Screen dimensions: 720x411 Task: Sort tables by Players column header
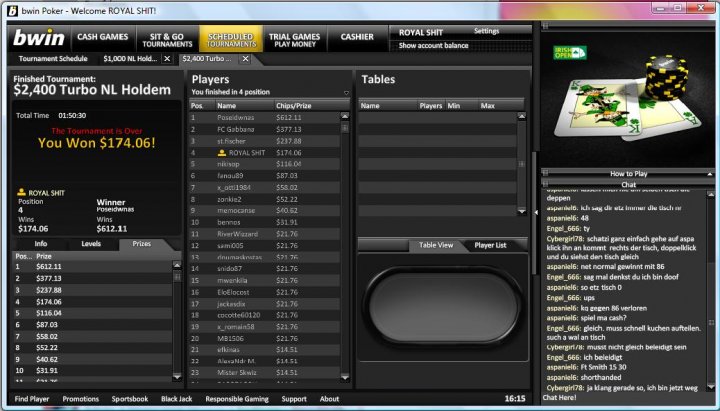pyautogui.click(x=431, y=106)
